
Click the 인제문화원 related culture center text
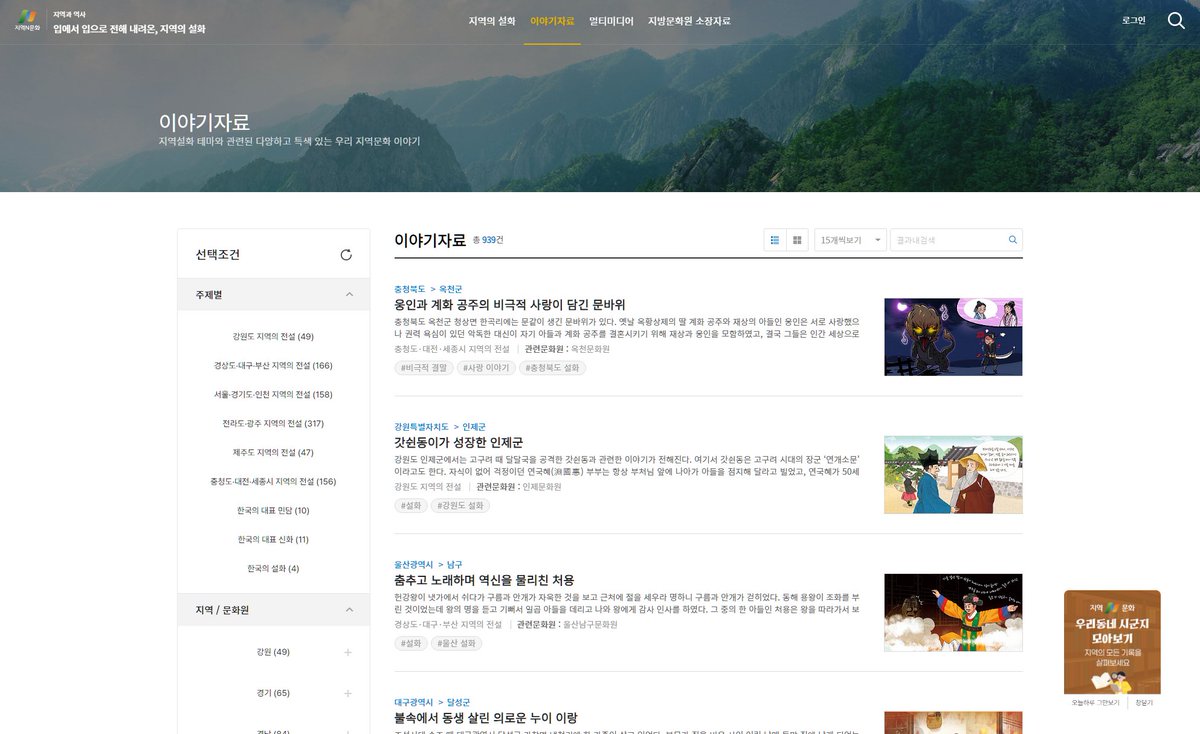click(x=542, y=487)
